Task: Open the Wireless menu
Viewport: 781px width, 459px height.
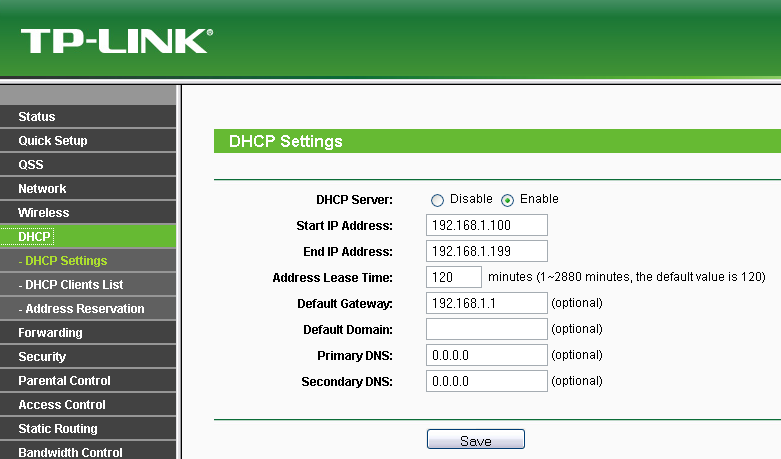Action: click(x=88, y=213)
